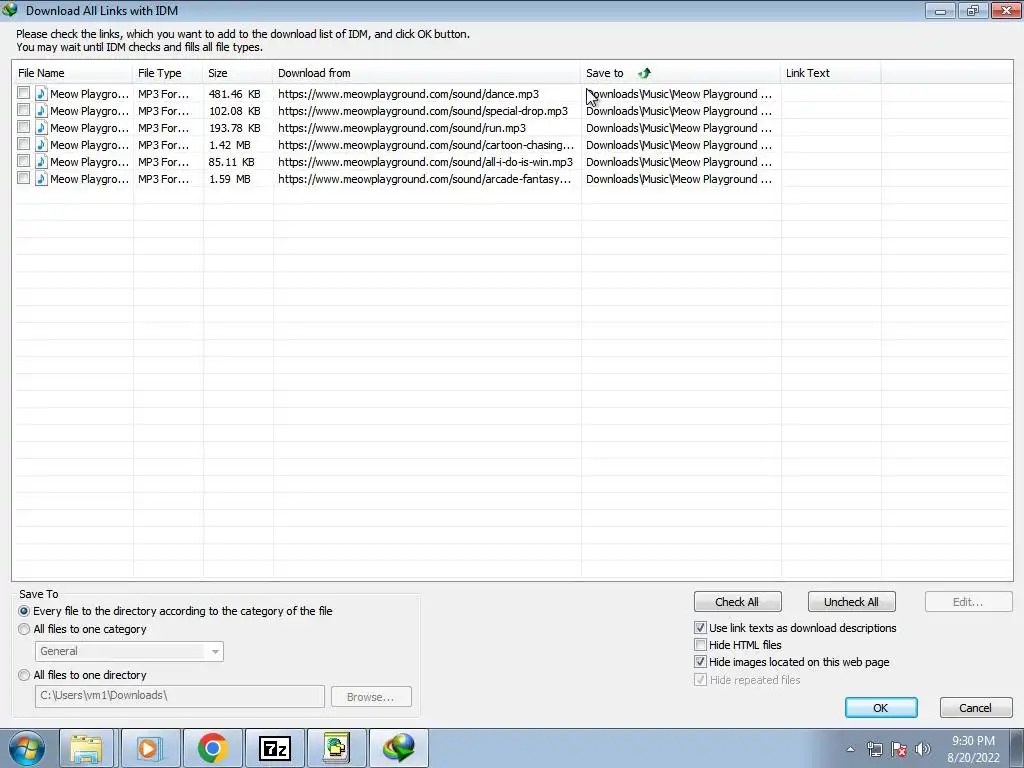Click the 1.42 MB size cell
This screenshot has width=1024, height=768.
[230, 145]
